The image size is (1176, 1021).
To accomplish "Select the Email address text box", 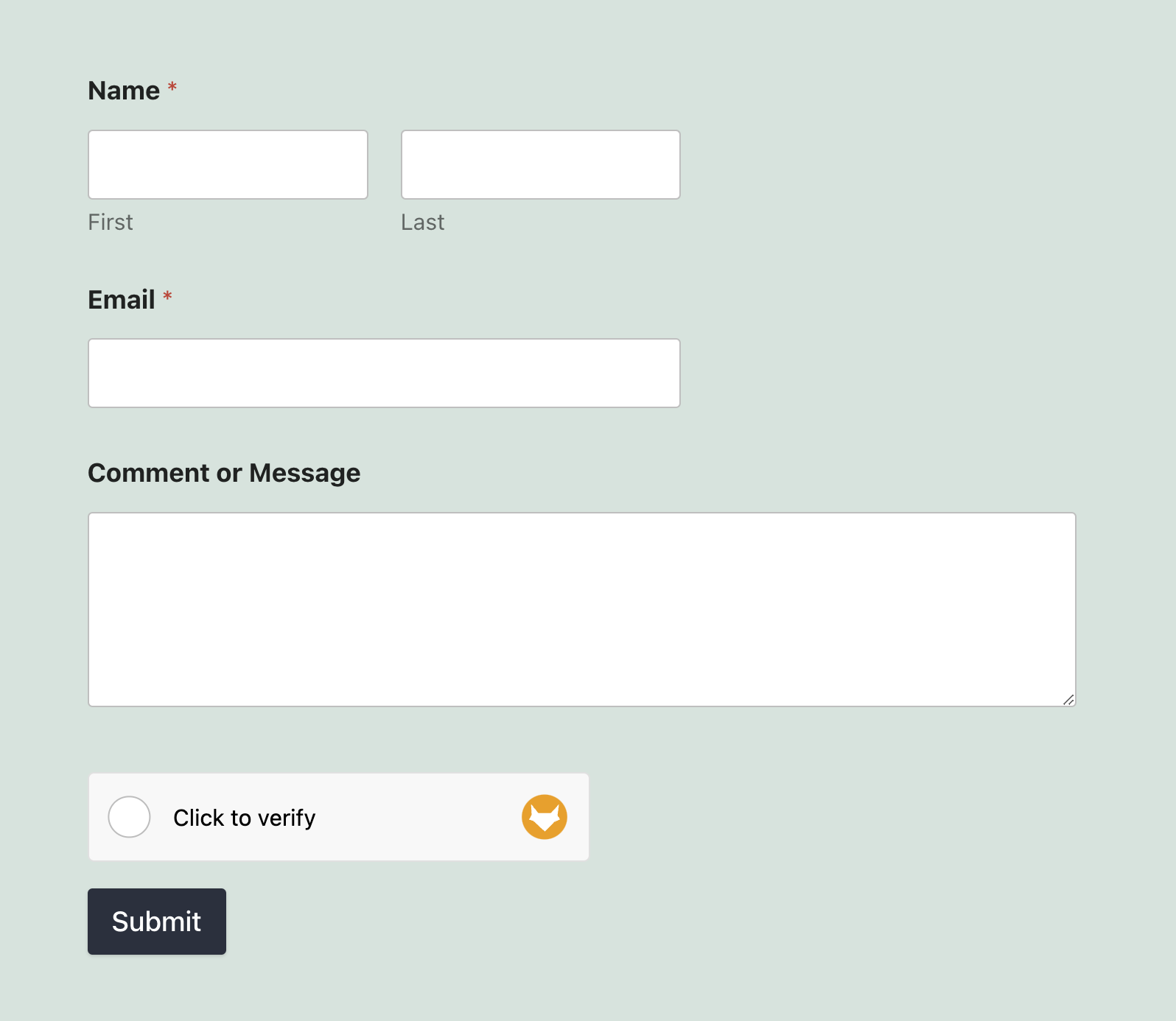I will (384, 373).
